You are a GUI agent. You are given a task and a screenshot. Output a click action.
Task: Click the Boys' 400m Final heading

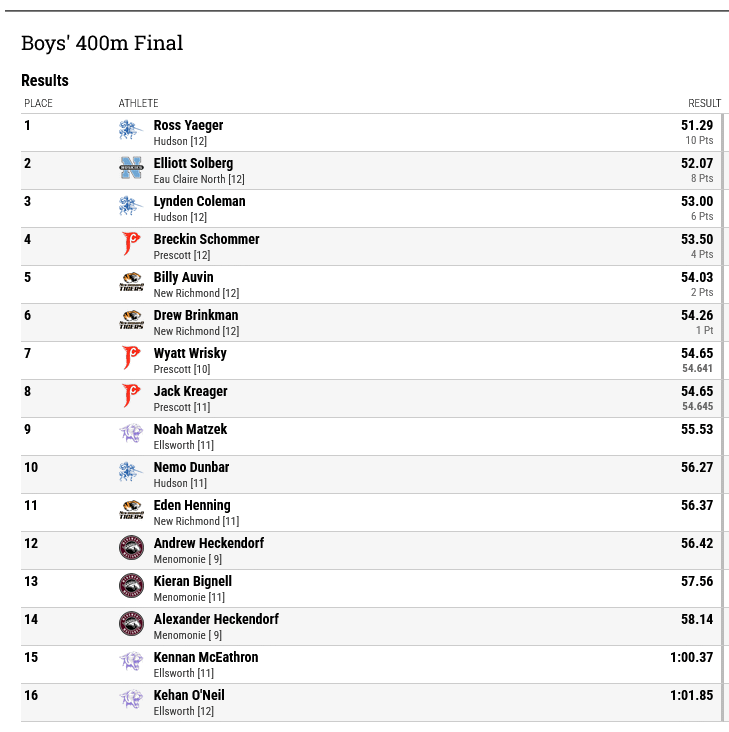pyautogui.click(x=102, y=43)
